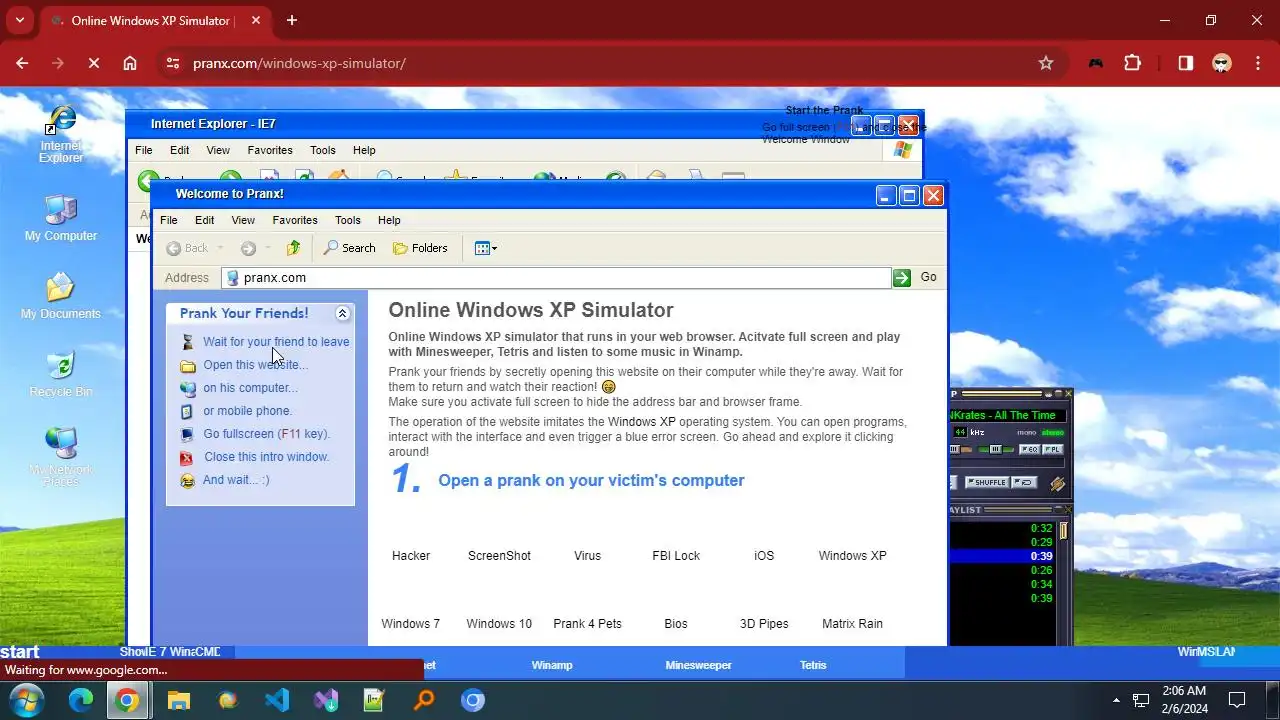The height and width of the screenshot is (720, 1280).
Task: Open My Computer desktop icon
Action: (x=61, y=218)
